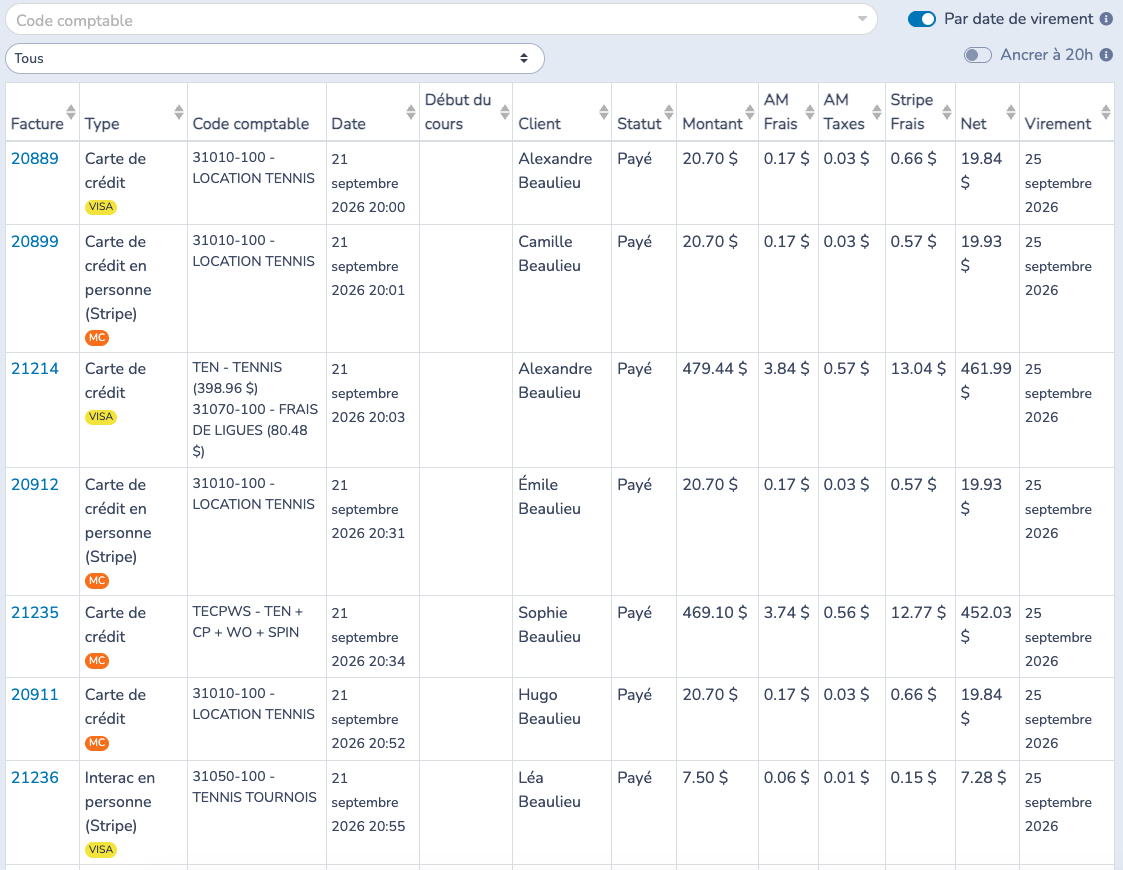
Task: Open invoice 20889 link
Action: [x=35, y=158]
